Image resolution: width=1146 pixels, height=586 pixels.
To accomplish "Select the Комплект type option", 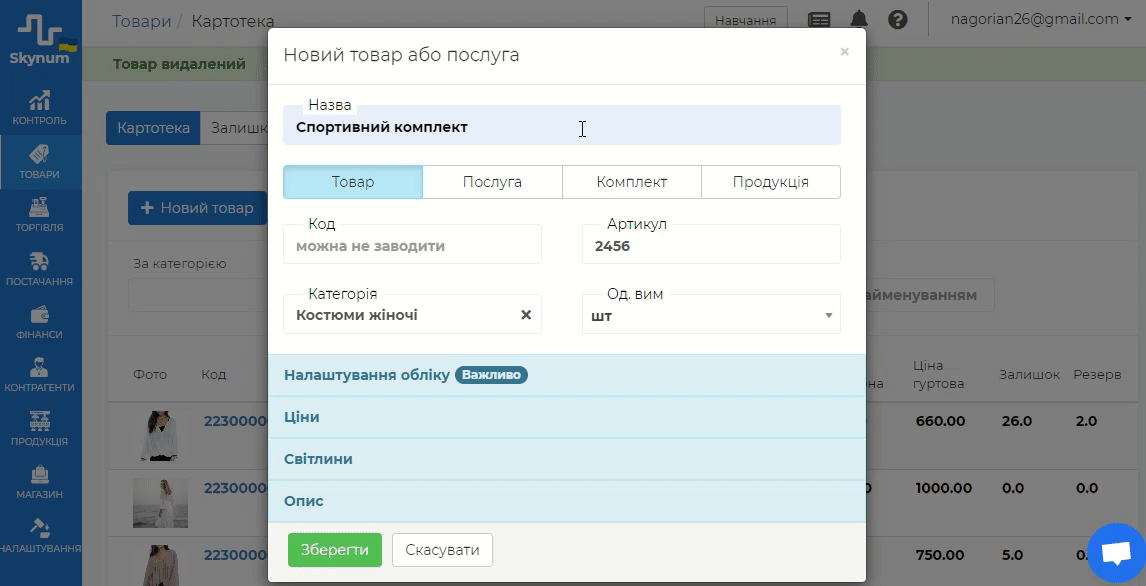I will (x=632, y=182).
